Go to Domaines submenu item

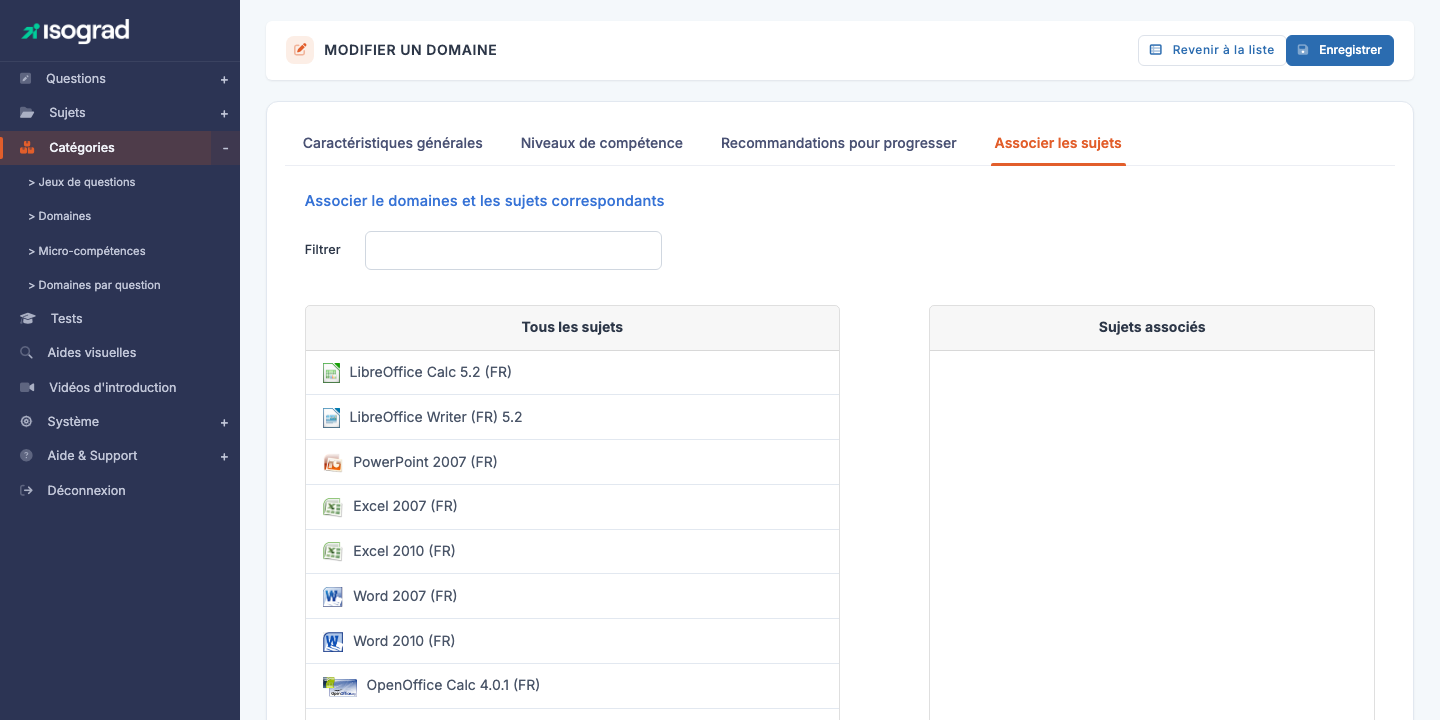point(60,216)
